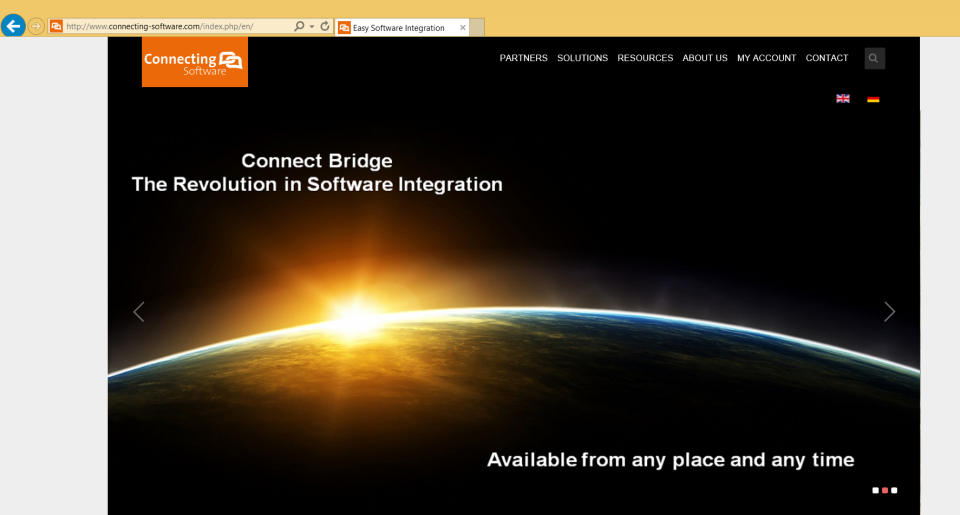Screen dimensions: 960x515
Task: Click the Connecting Software logo
Action: pos(195,62)
